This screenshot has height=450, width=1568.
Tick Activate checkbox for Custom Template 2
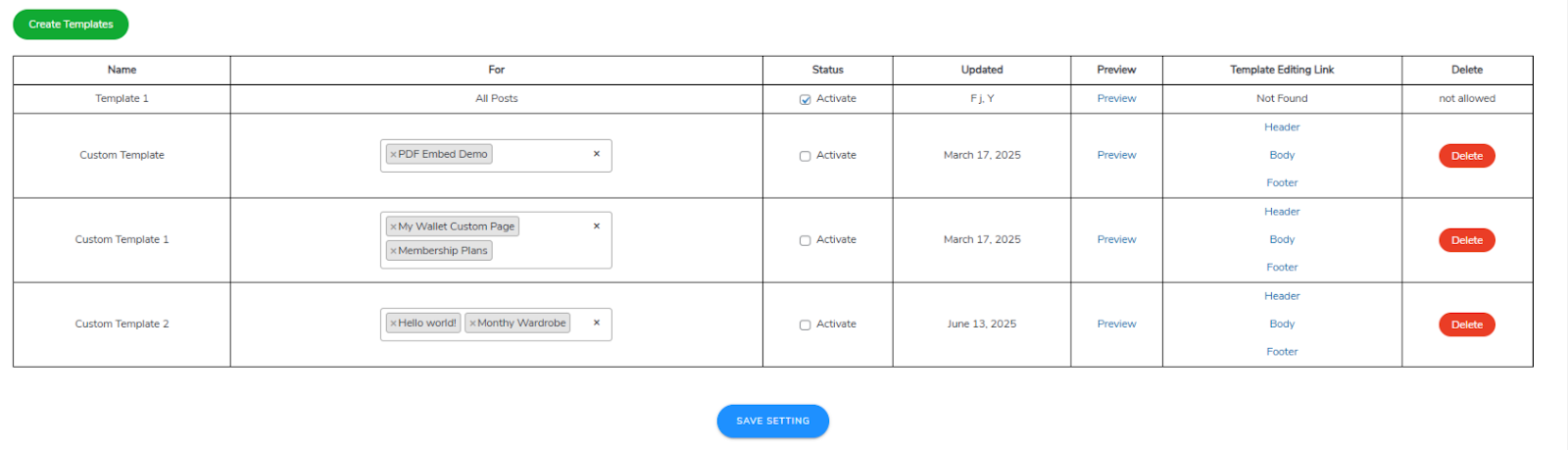click(x=805, y=325)
